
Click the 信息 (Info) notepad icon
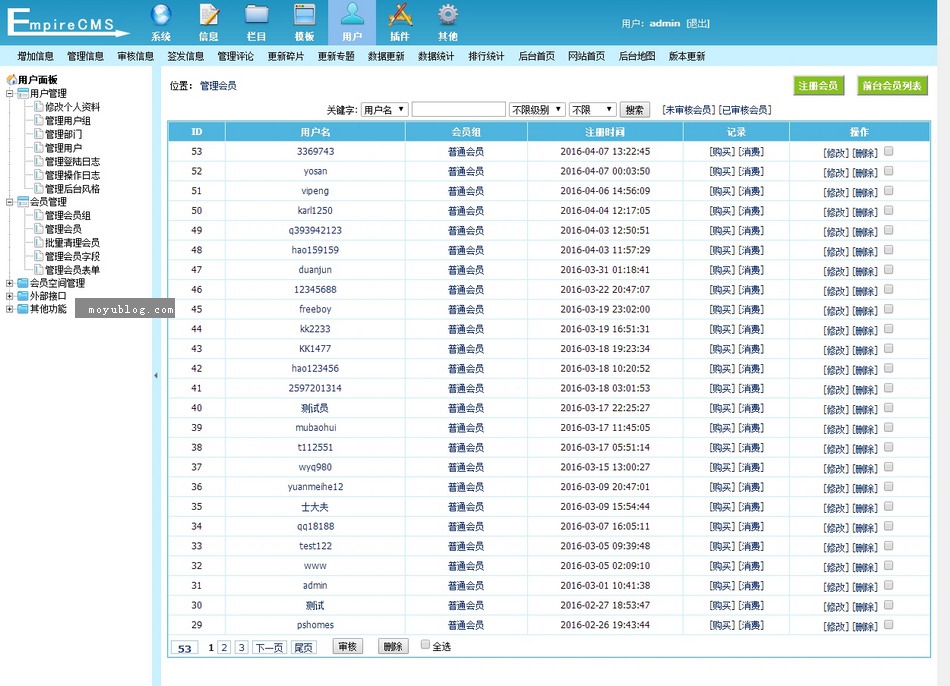click(x=209, y=15)
